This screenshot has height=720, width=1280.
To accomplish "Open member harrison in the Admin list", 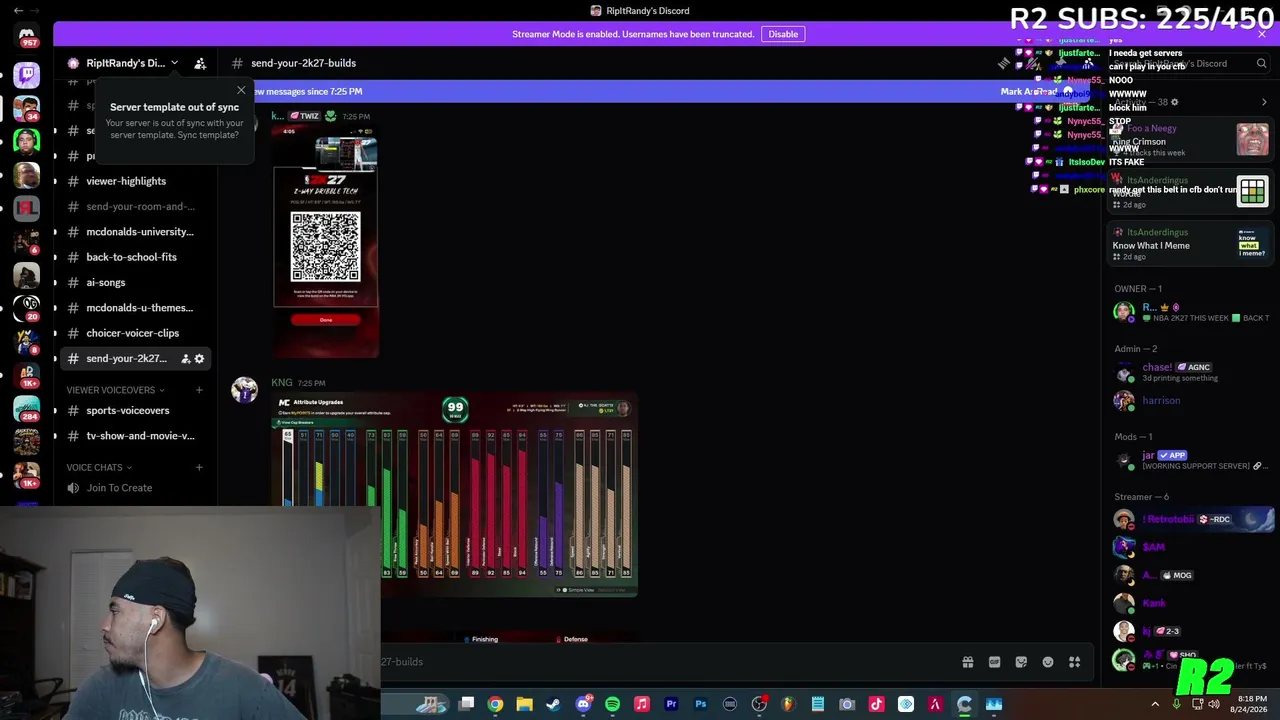I will point(1190,401).
